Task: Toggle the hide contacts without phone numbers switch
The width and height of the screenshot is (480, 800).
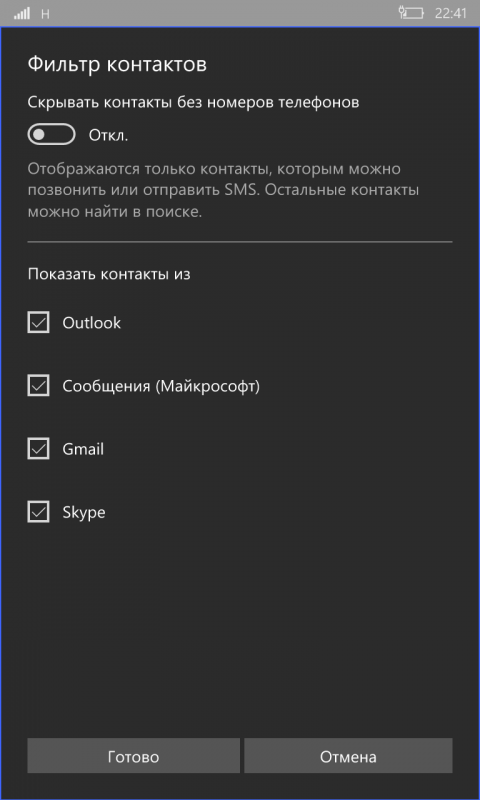Action: (x=52, y=135)
